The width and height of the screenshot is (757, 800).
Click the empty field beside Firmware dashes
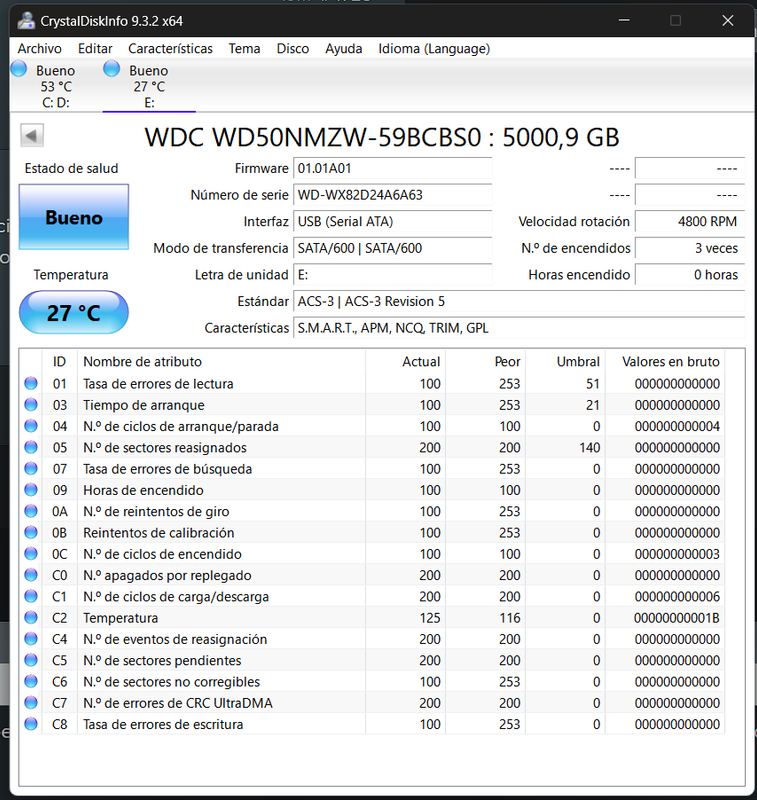690,168
